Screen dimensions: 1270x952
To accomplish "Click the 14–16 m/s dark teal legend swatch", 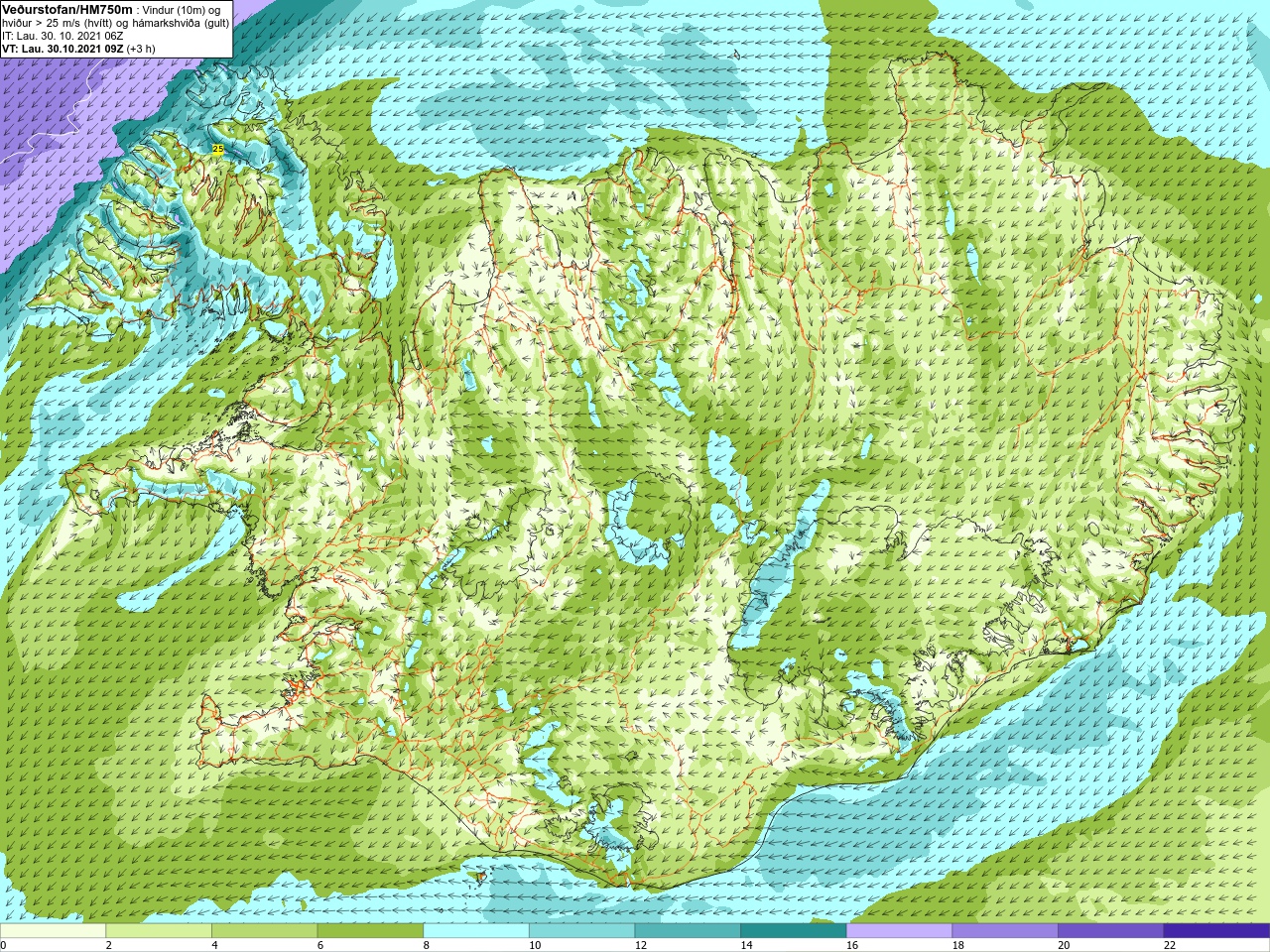I will pos(794,931).
